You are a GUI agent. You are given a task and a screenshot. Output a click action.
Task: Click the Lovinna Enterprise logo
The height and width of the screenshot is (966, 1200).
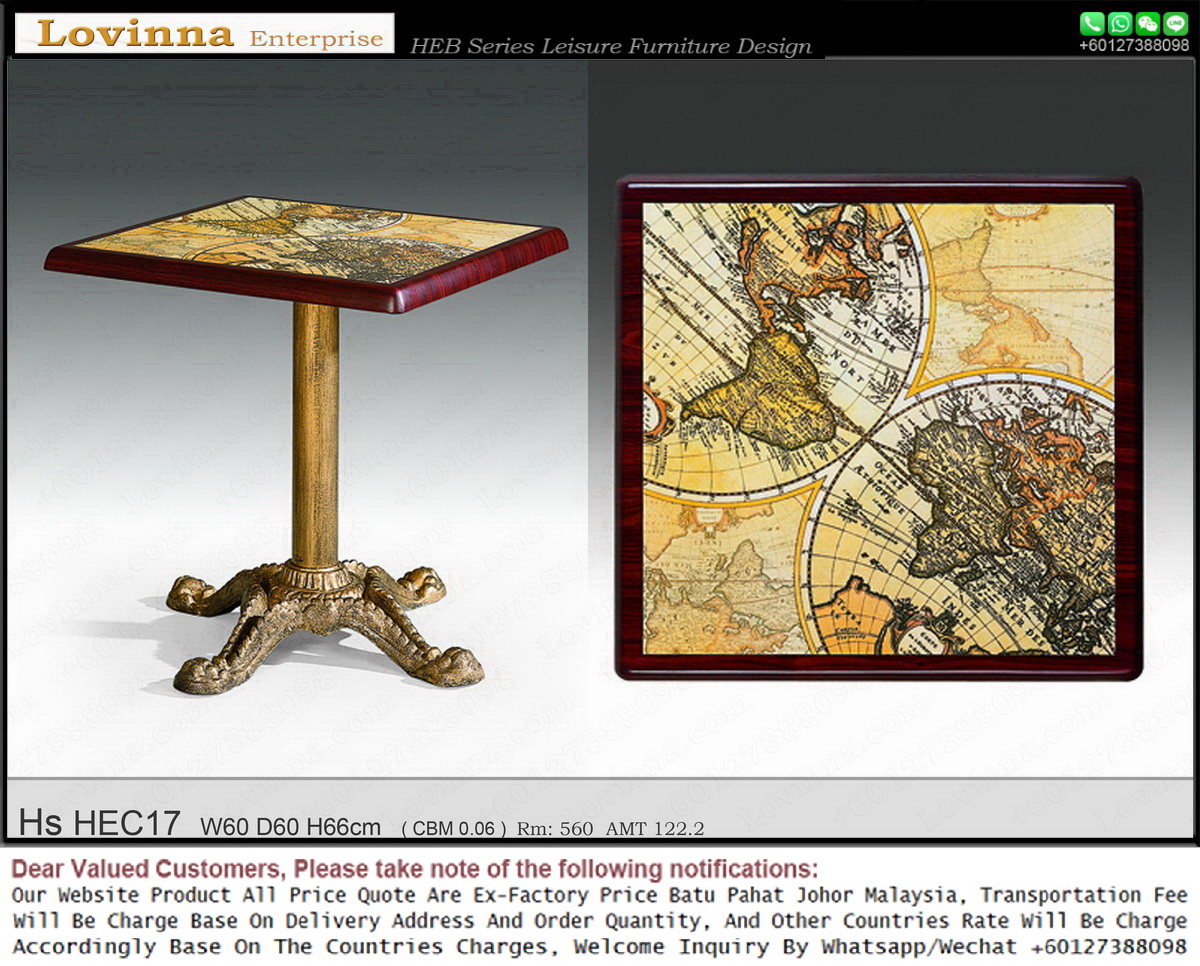tap(205, 33)
